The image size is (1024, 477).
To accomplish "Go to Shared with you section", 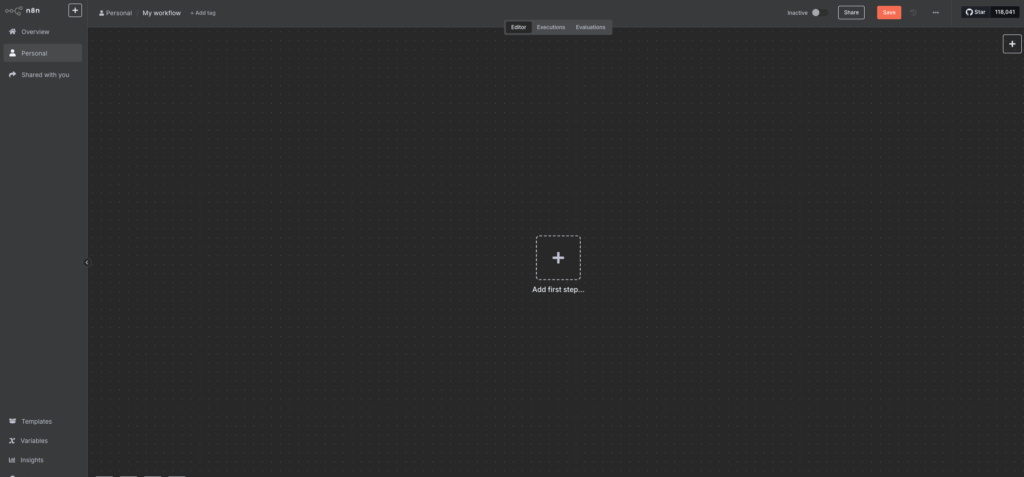I will pyautogui.click(x=45, y=75).
